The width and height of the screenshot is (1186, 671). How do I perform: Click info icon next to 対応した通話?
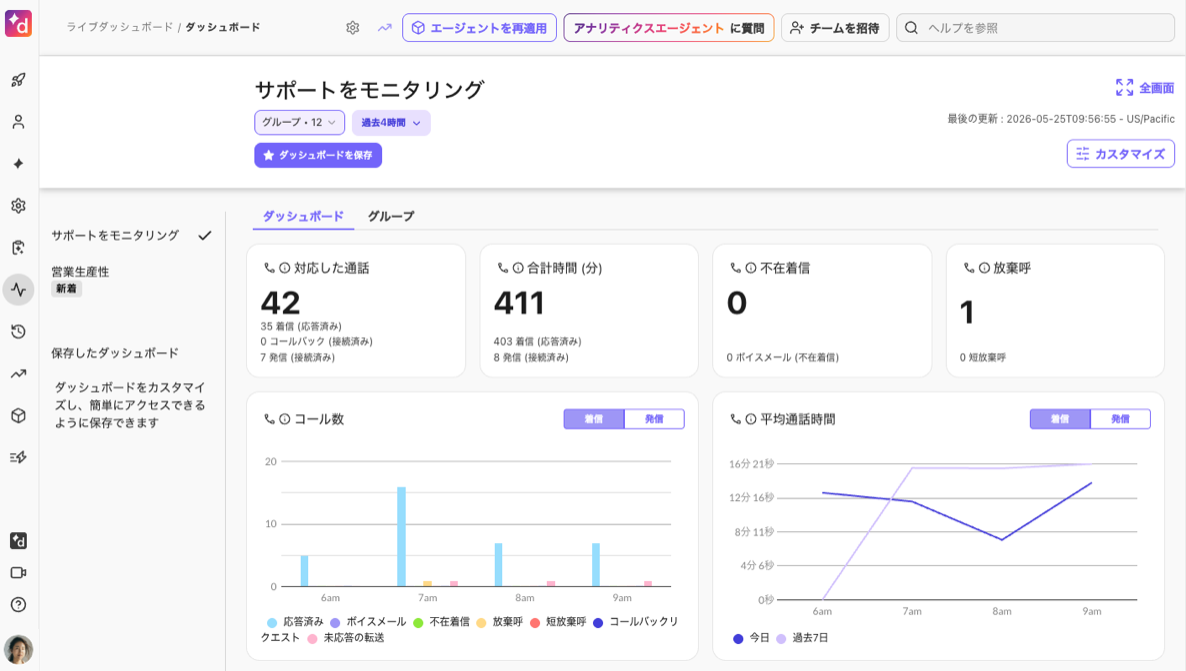284,268
